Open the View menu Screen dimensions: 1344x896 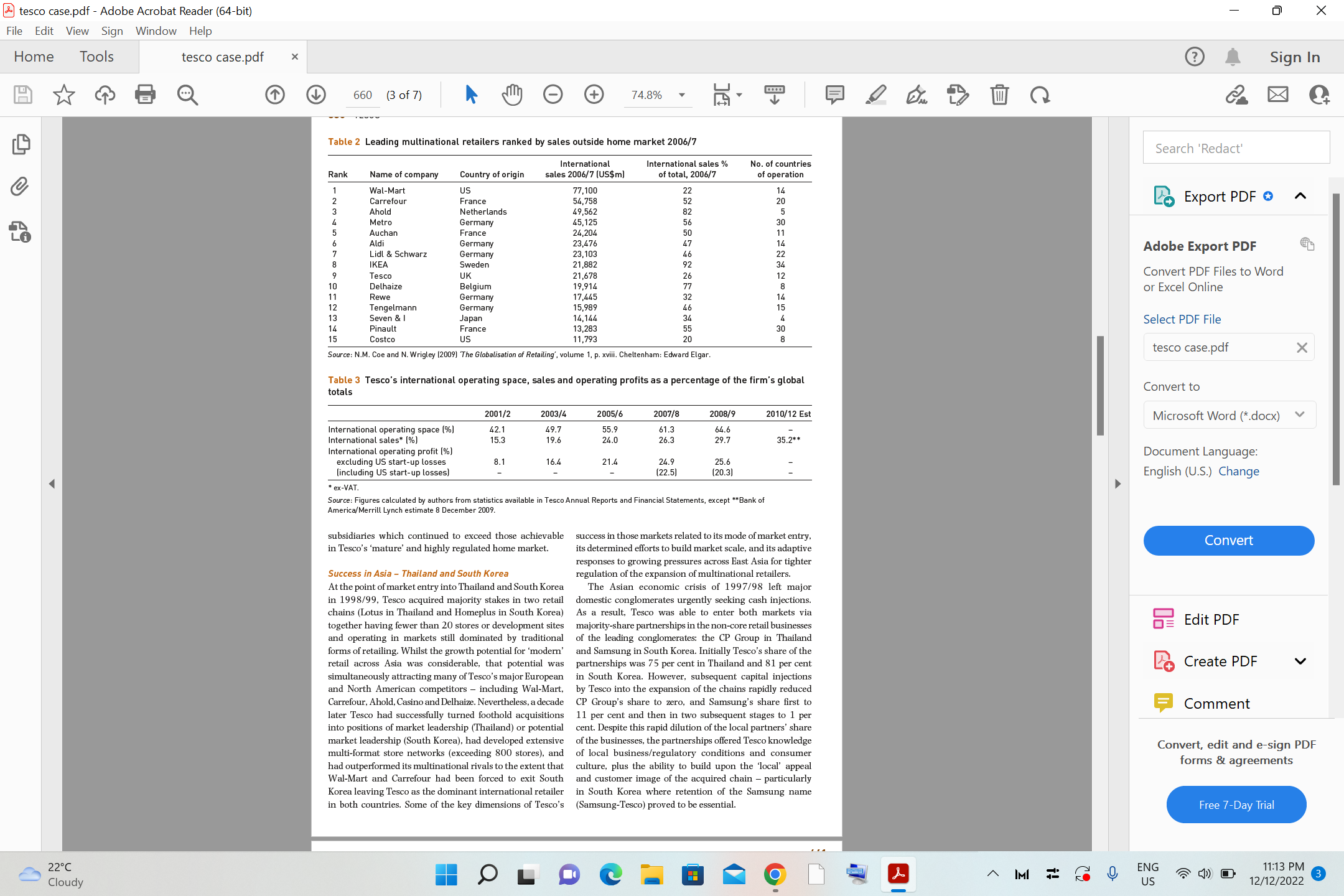(x=77, y=30)
